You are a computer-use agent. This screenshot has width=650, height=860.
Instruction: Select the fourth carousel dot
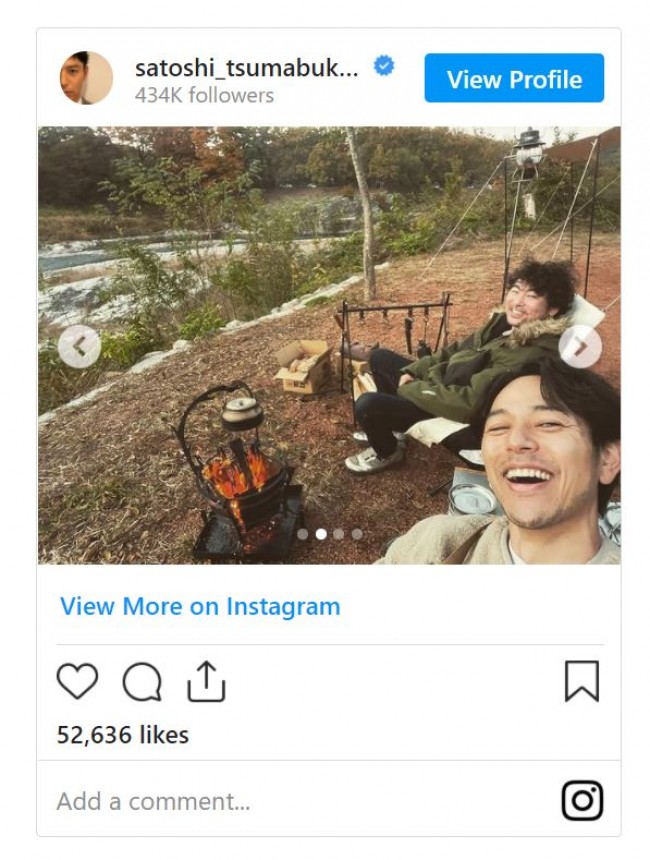(357, 534)
